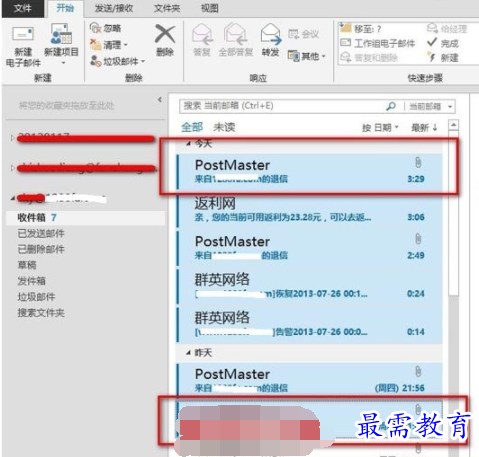Screen dimensions: 479x457
Task: Open the 返利网 email from 3:06
Action: [x=310, y=210]
